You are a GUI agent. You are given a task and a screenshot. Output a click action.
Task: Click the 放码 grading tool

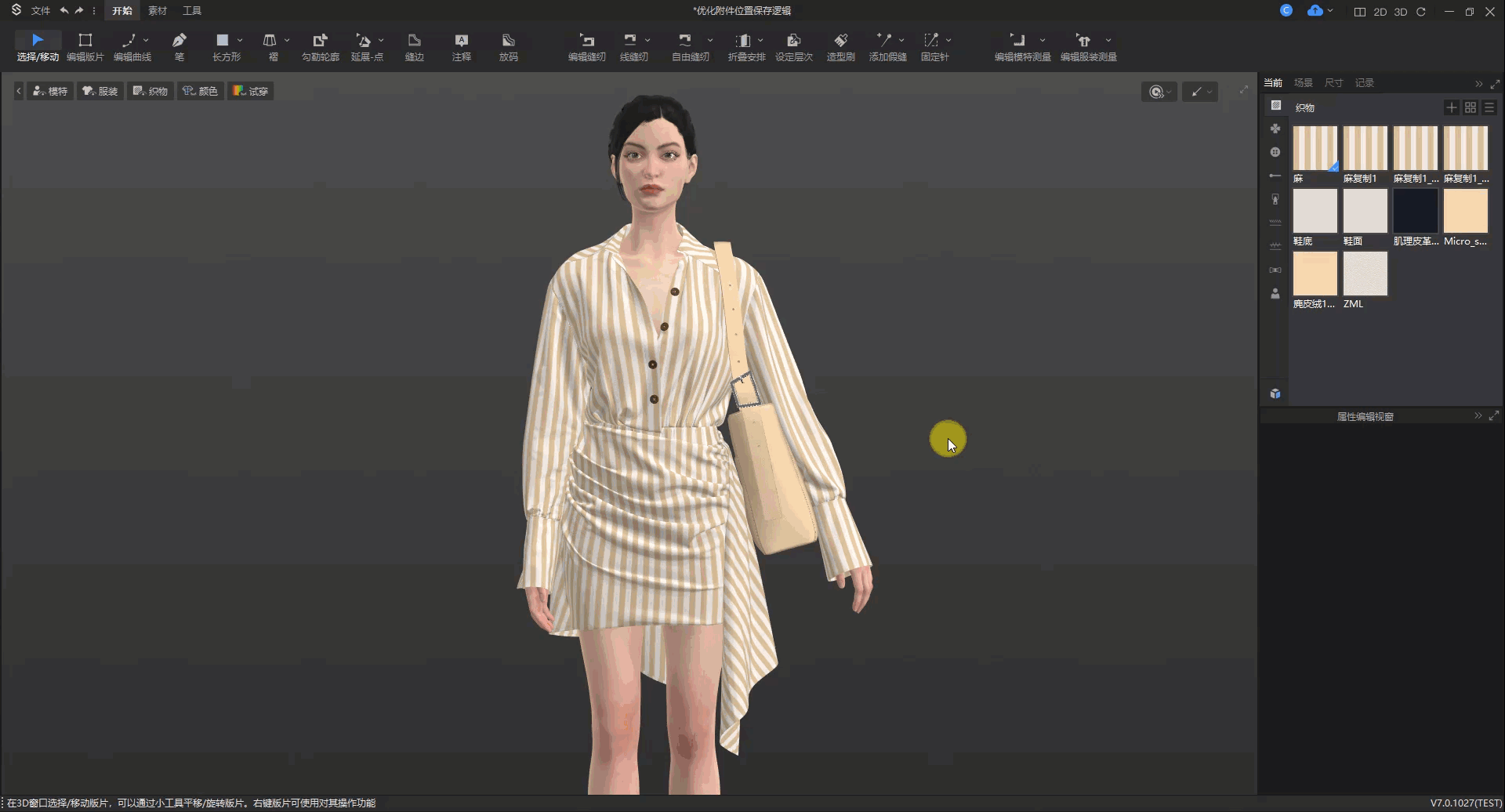(x=508, y=46)
